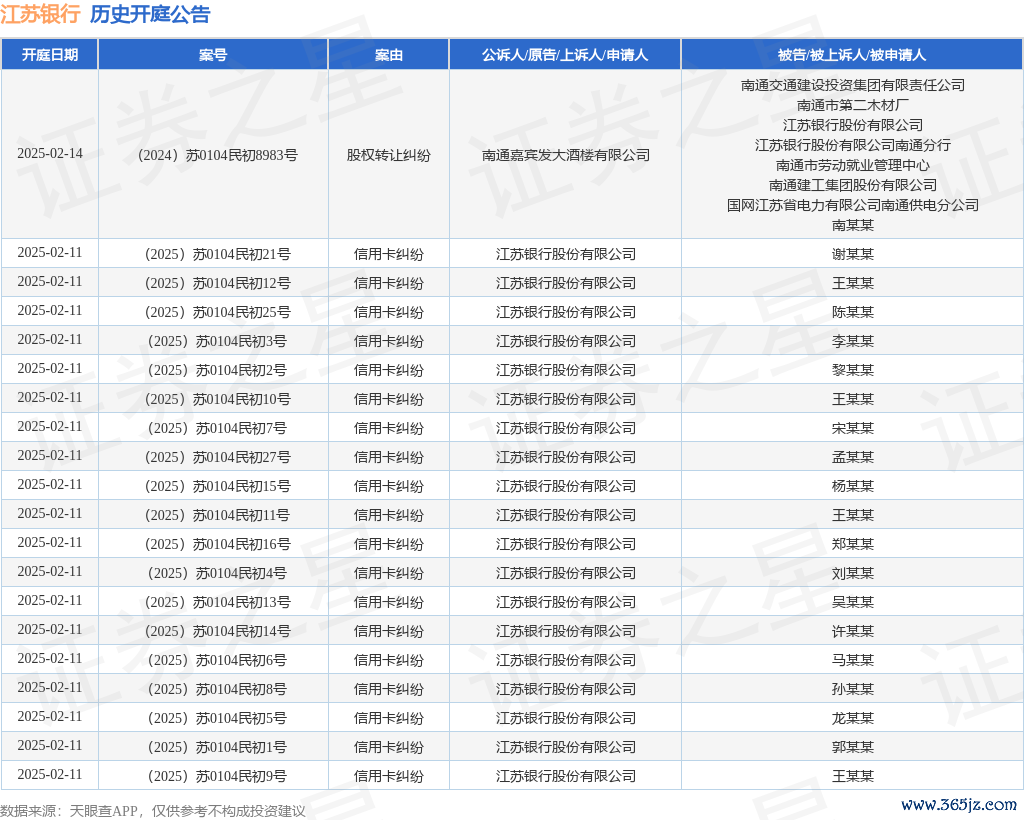Click defendant 龙某某
This screenshot has width=1024, height=820.
(x=852, y=718)
